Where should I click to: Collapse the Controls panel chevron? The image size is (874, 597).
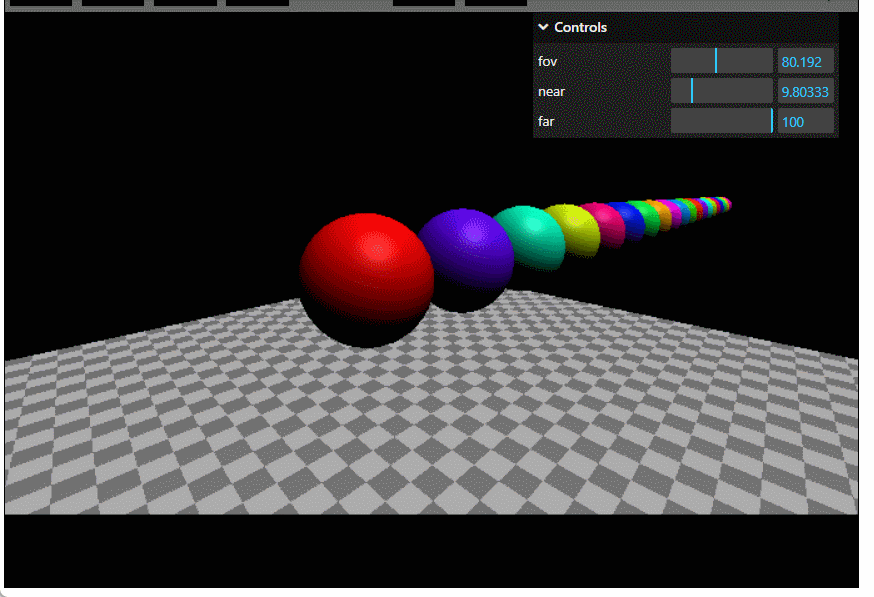coord(543,28)
